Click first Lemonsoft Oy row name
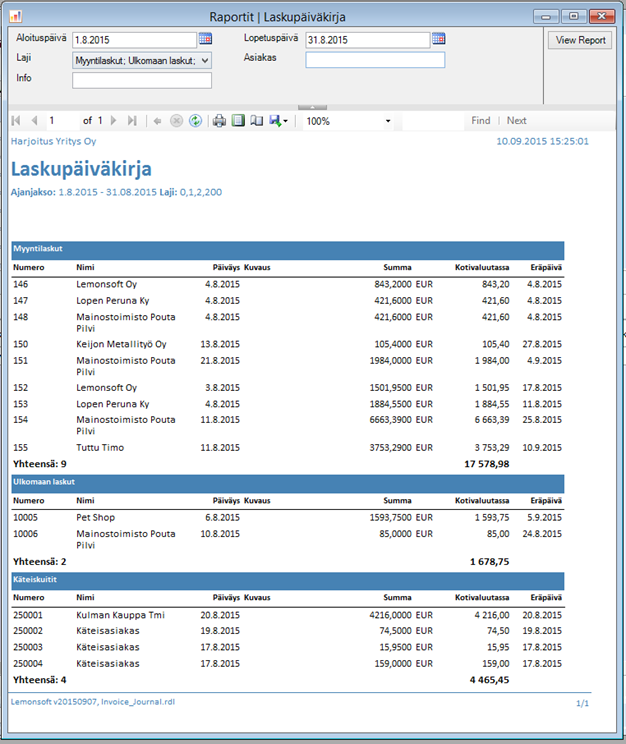This screenshot has width=626, height=744. 106,284
